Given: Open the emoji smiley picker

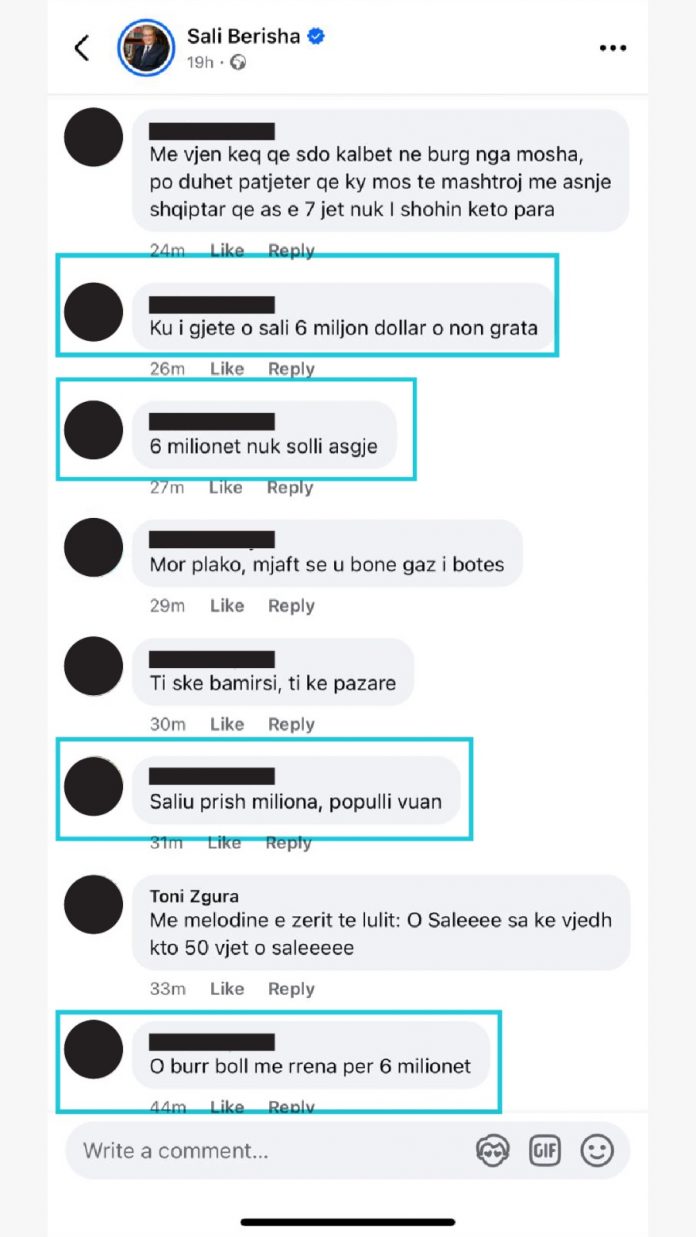Looking at the screenshot, I should click(597, 1150).
